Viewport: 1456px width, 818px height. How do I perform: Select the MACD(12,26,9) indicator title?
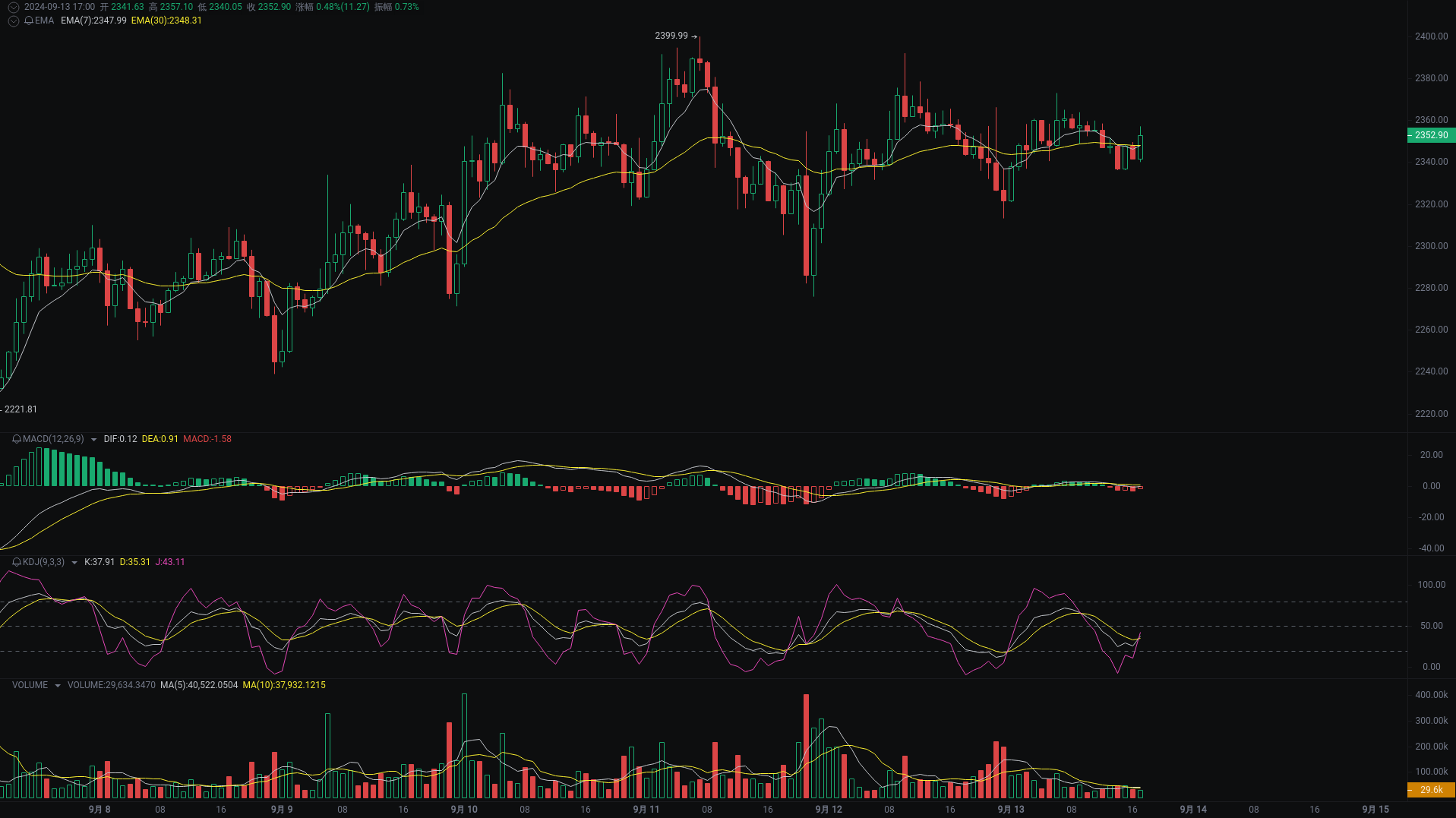53,439
